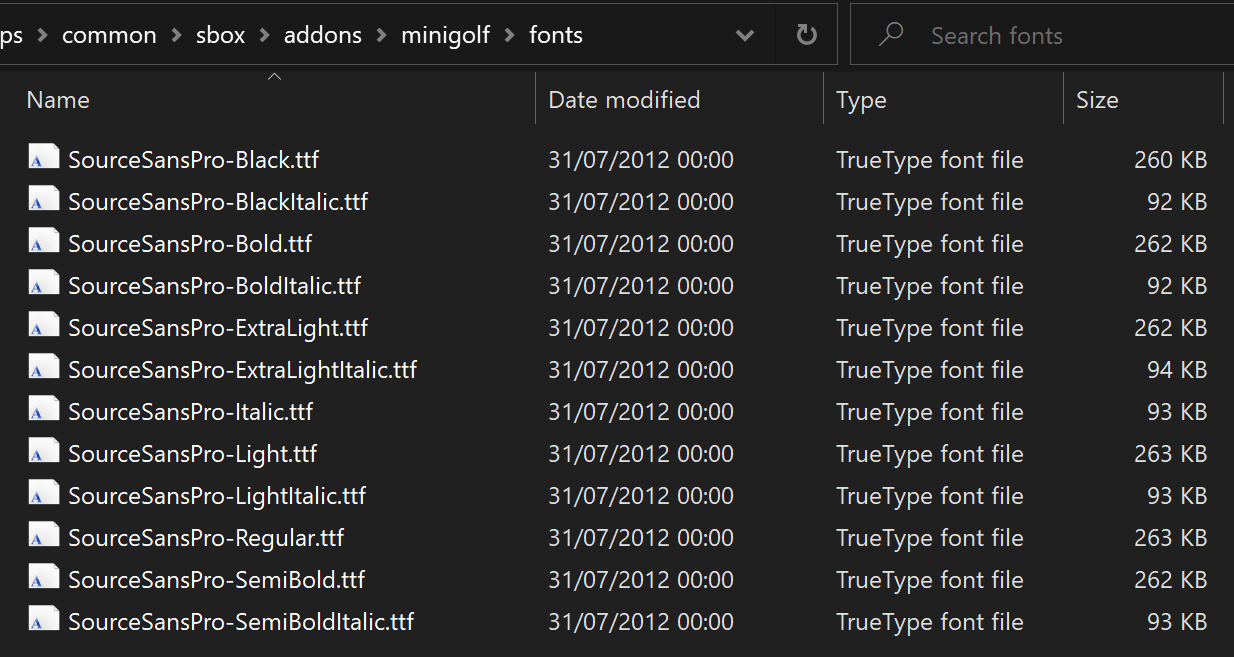Image resolution: width=1234 pixels, height=657 pixels.
Task: Expand the chevron after addons in path
Action: tap(381, 36)
